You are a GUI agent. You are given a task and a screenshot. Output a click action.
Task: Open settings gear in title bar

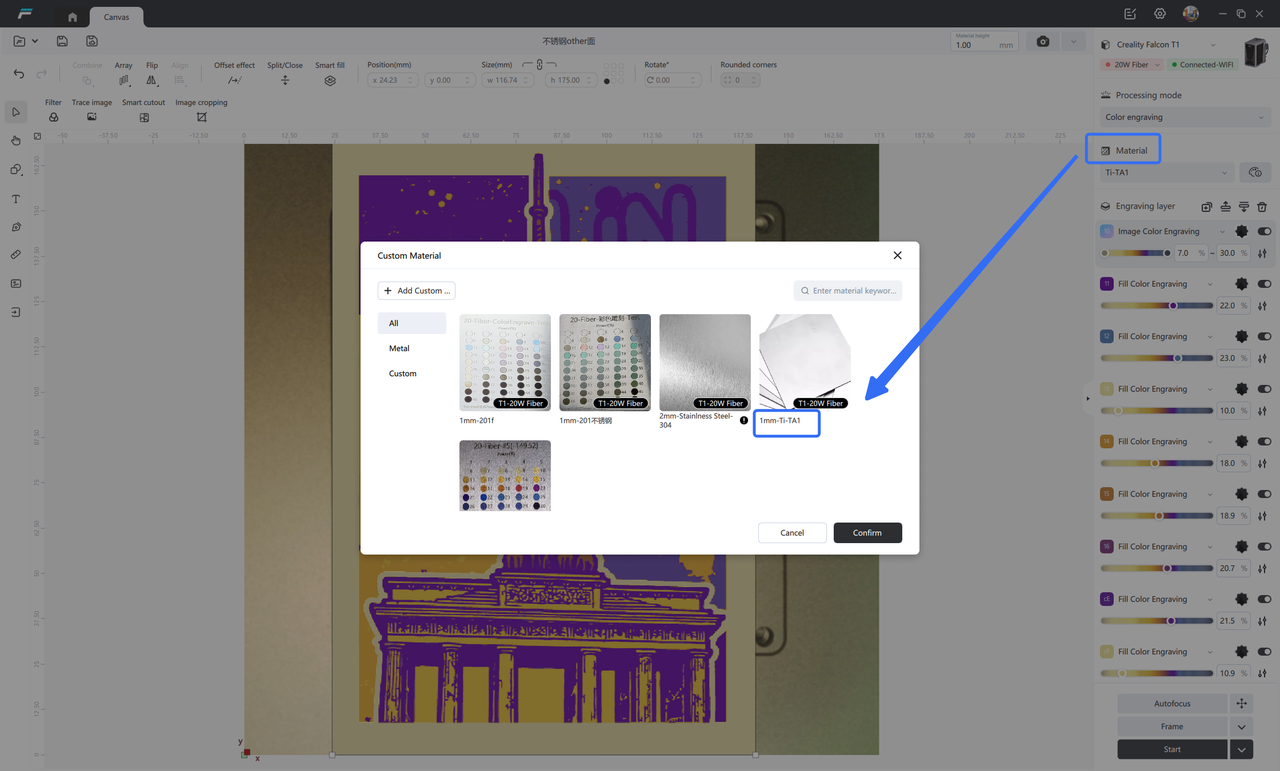pyautogui.click(x=1160, y=14)
